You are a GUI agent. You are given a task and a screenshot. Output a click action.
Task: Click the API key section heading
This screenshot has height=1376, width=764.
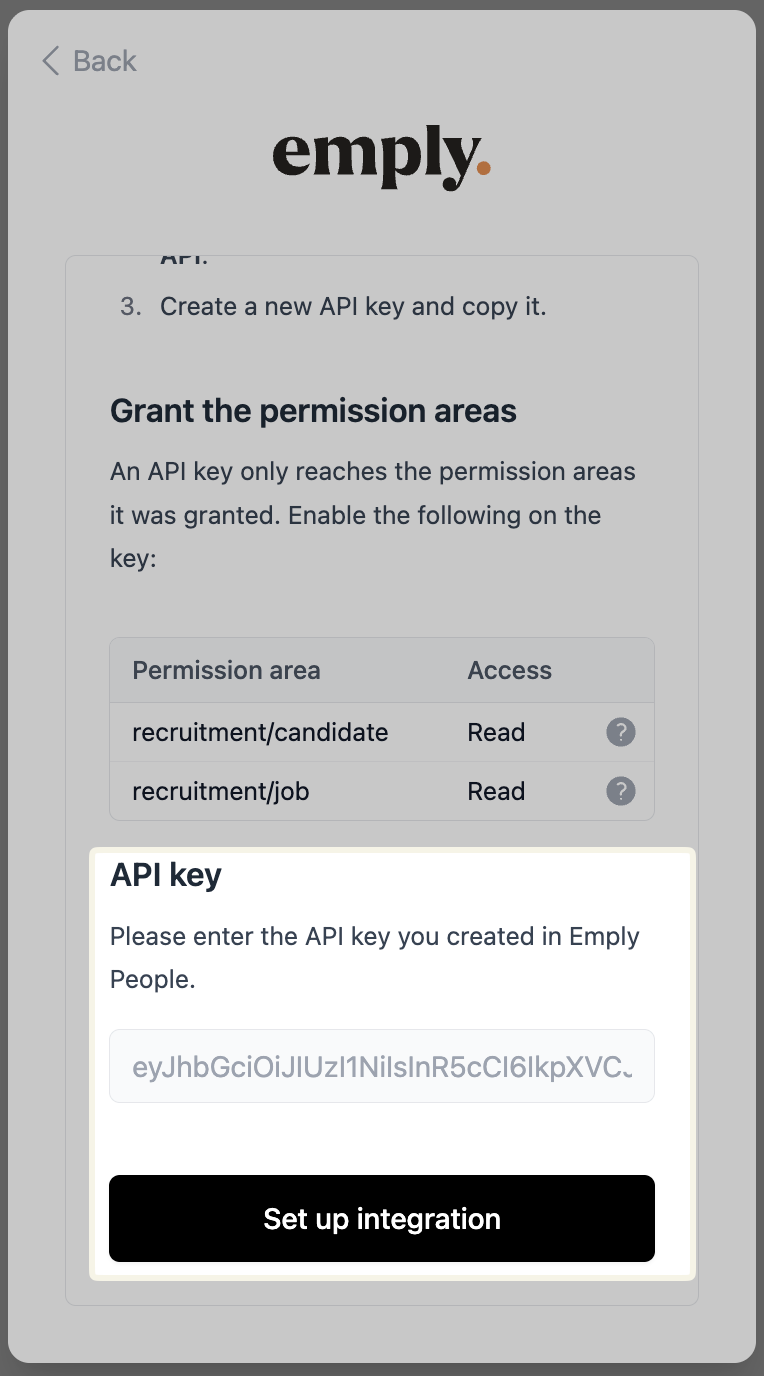pos(166,875)
